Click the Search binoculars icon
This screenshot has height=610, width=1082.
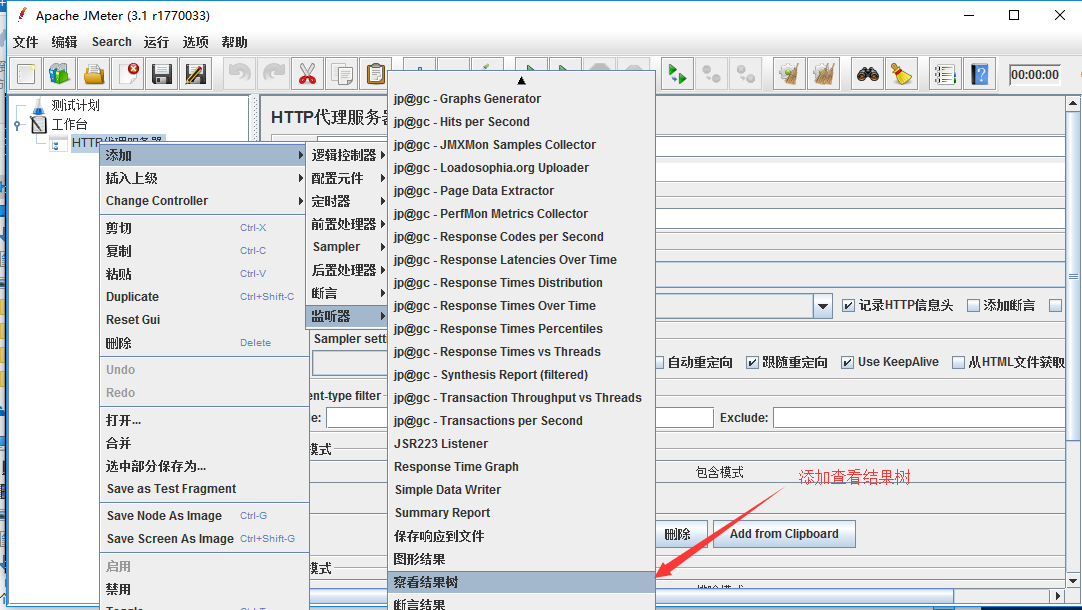(x=867, y=74)
